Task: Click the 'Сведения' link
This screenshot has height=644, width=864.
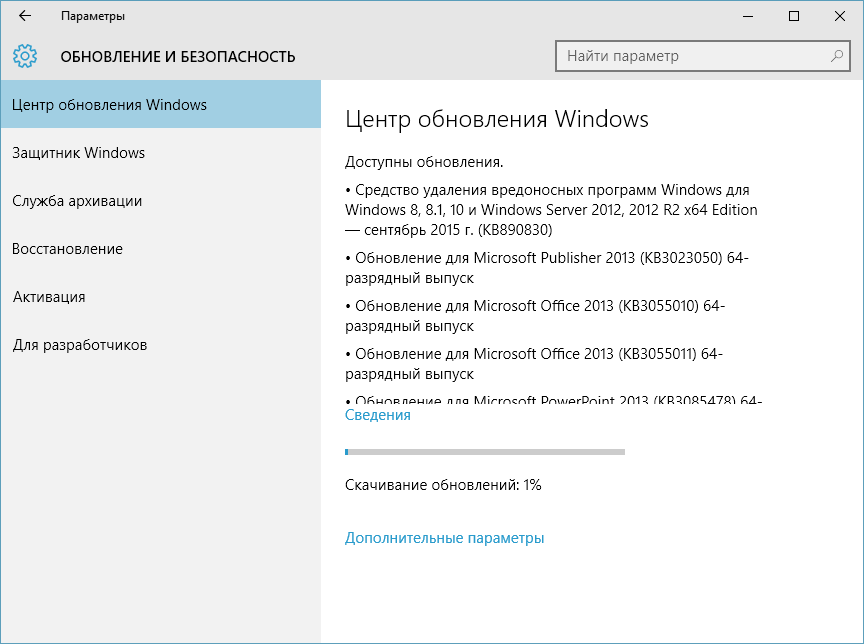Action: (x=377, y=415)
